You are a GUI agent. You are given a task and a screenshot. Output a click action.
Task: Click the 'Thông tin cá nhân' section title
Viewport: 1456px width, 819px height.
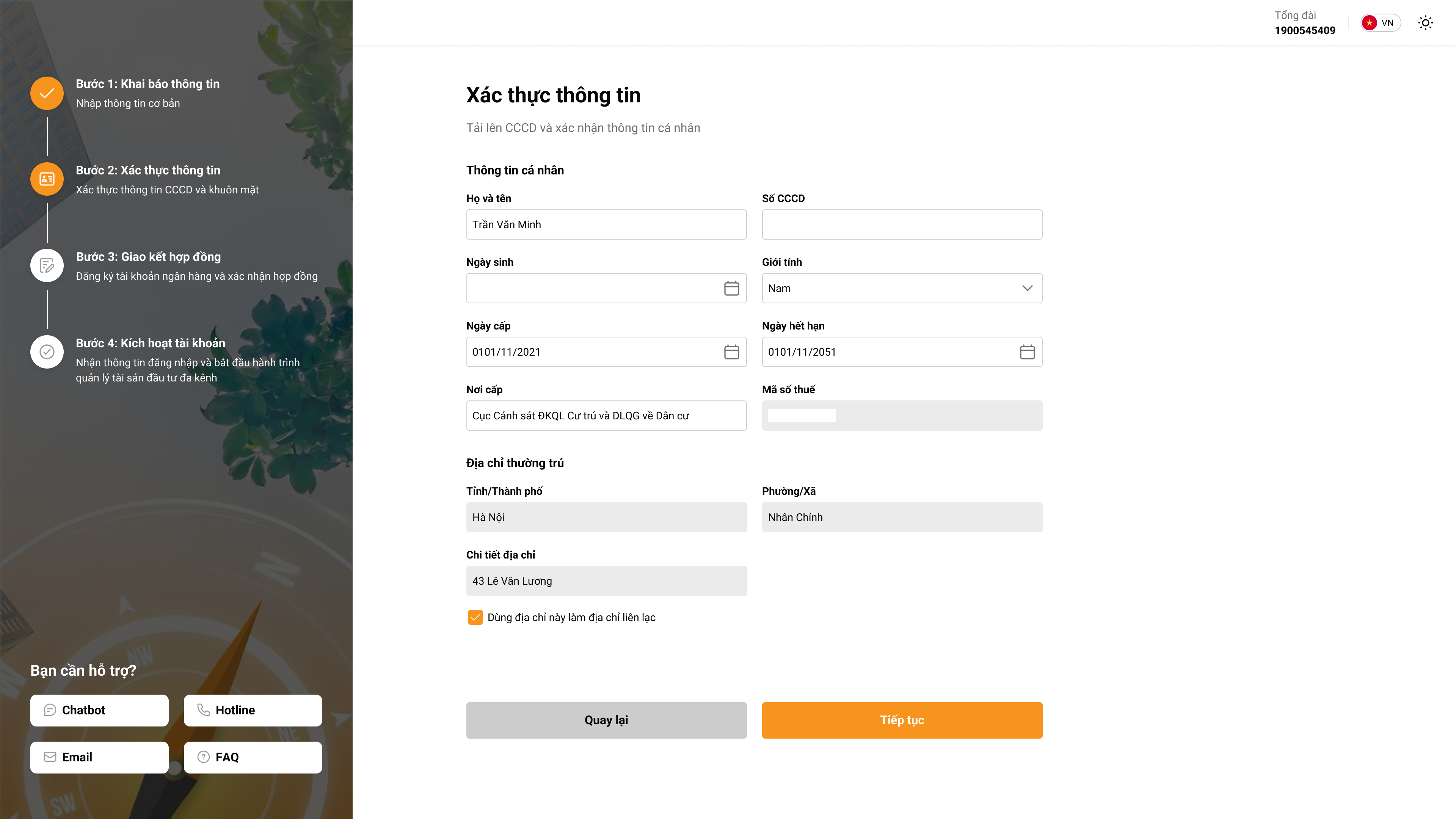click(515, 170)
